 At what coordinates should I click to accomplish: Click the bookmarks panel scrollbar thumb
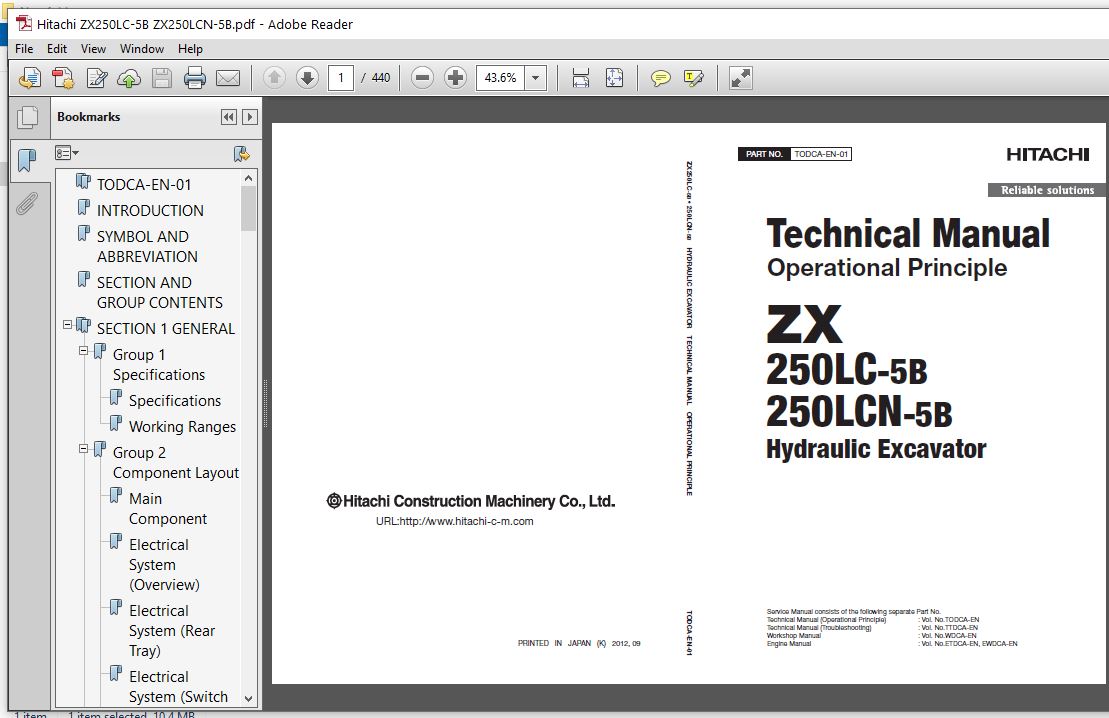click(x=248, y=208)
